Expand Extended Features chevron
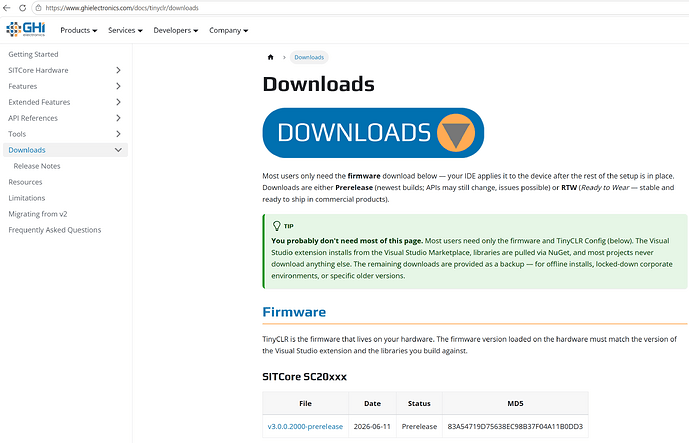 [x=118, y=102]
